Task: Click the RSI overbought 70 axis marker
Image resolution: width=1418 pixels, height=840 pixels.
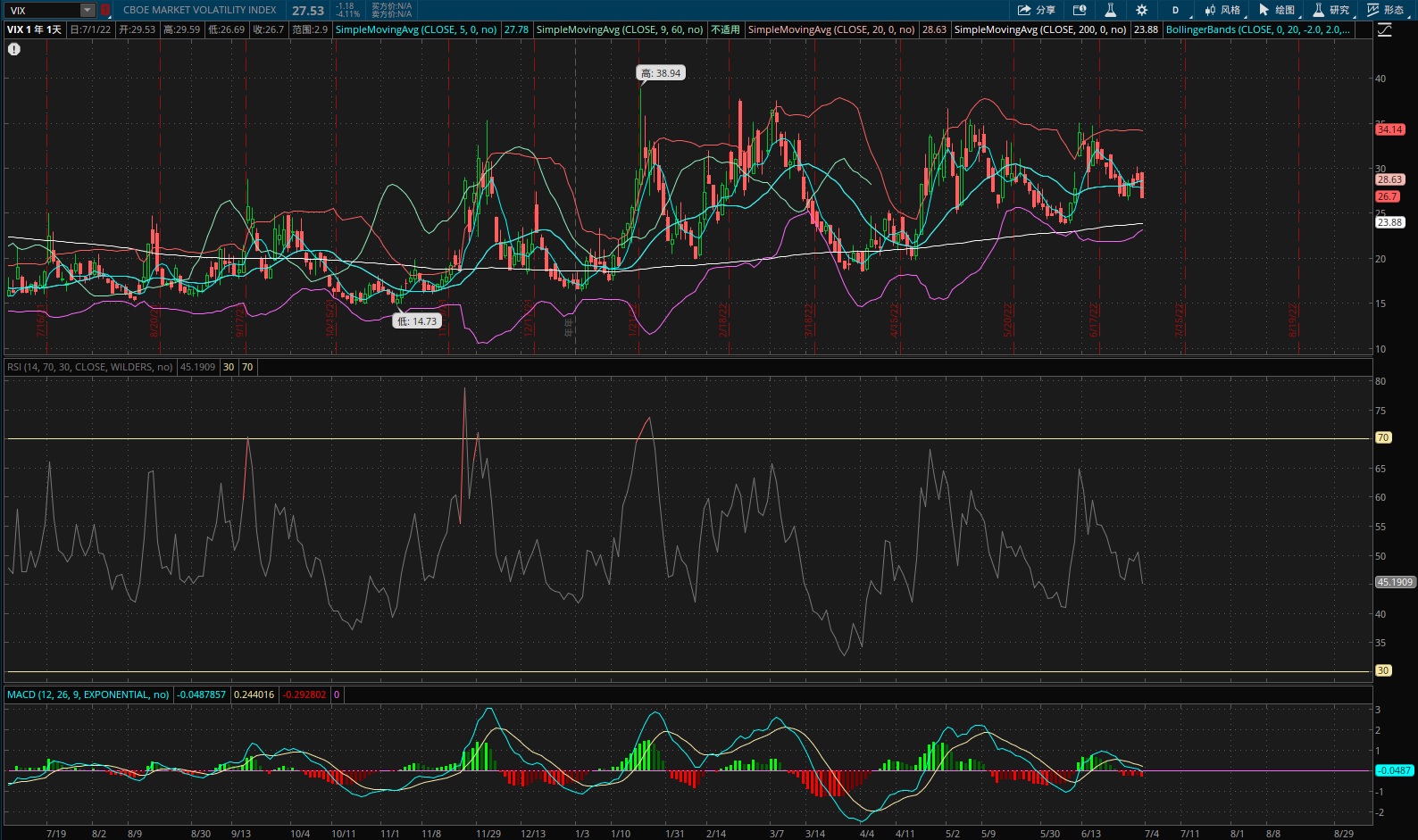Action: [x=1383, y=437]
